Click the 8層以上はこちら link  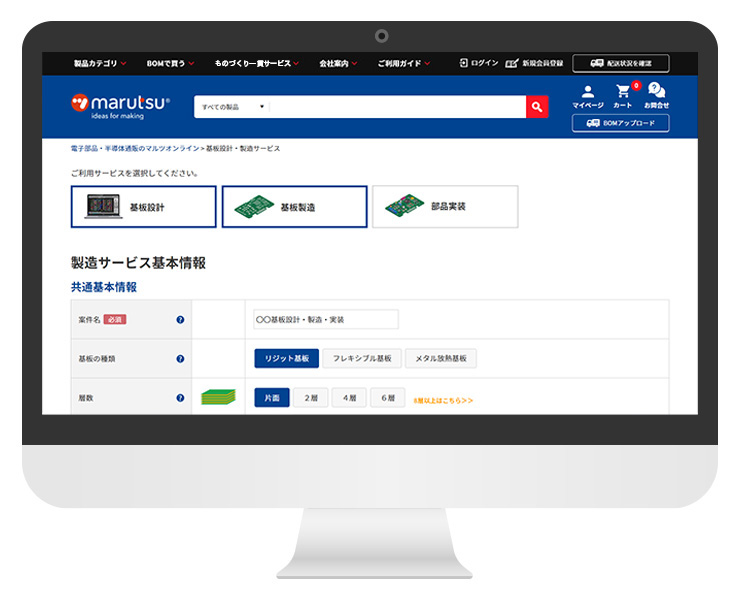pyautogui.click(x=443, y=400)
